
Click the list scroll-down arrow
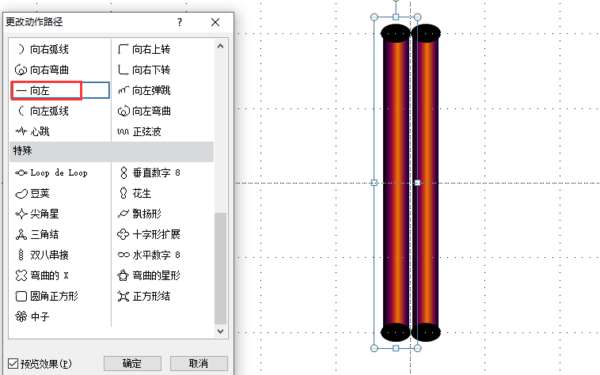pos(220,331)
